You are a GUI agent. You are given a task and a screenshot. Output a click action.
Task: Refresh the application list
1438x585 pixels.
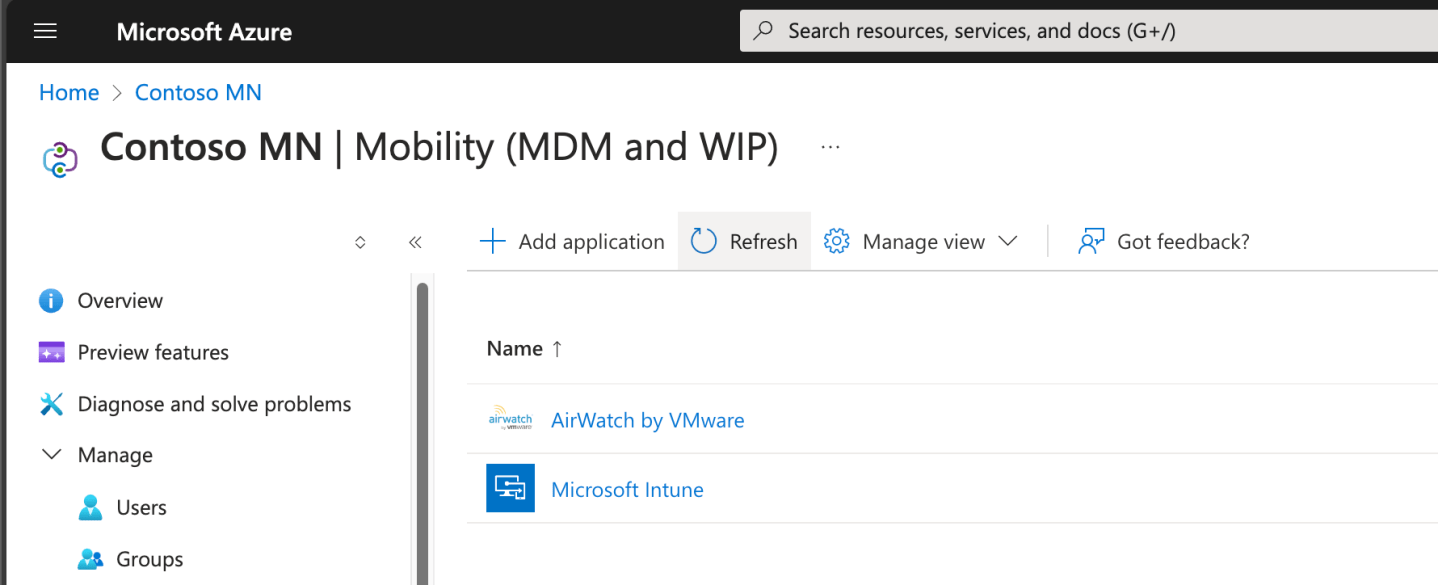(744, 241)
